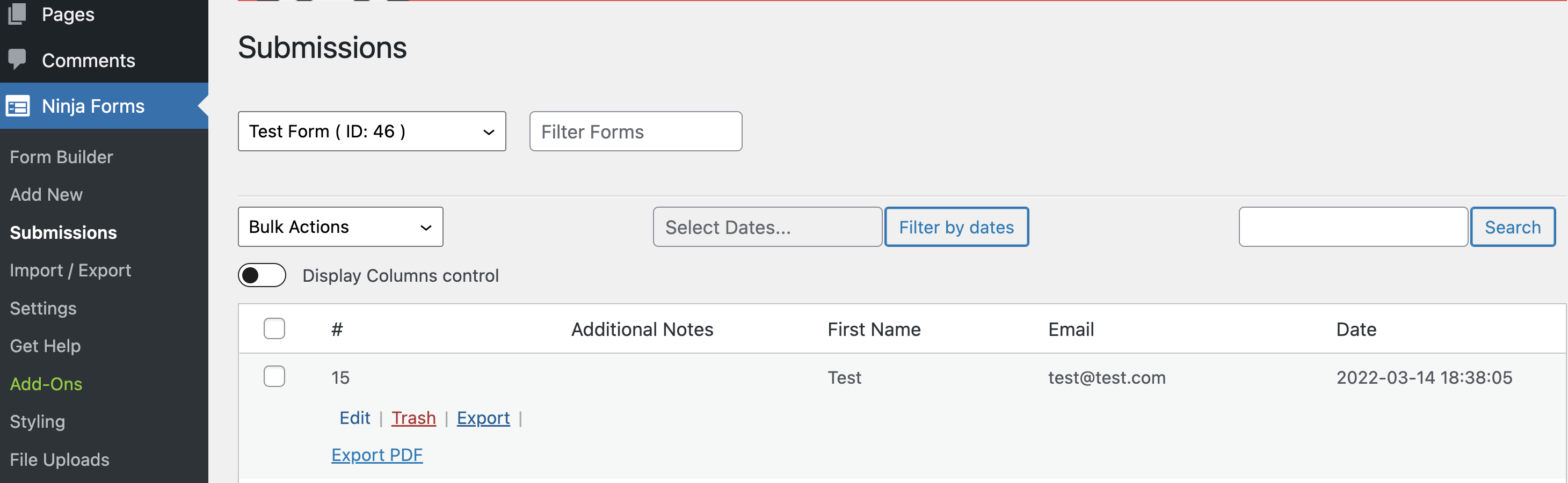Click the Export PDF link

click(377, 455)
